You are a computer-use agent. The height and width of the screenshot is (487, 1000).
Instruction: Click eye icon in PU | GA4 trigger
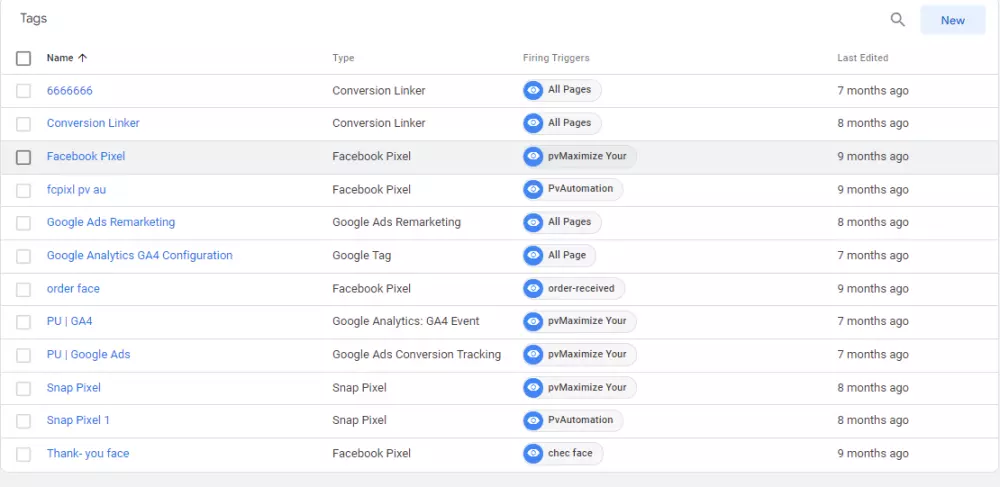tap(534, 322)
